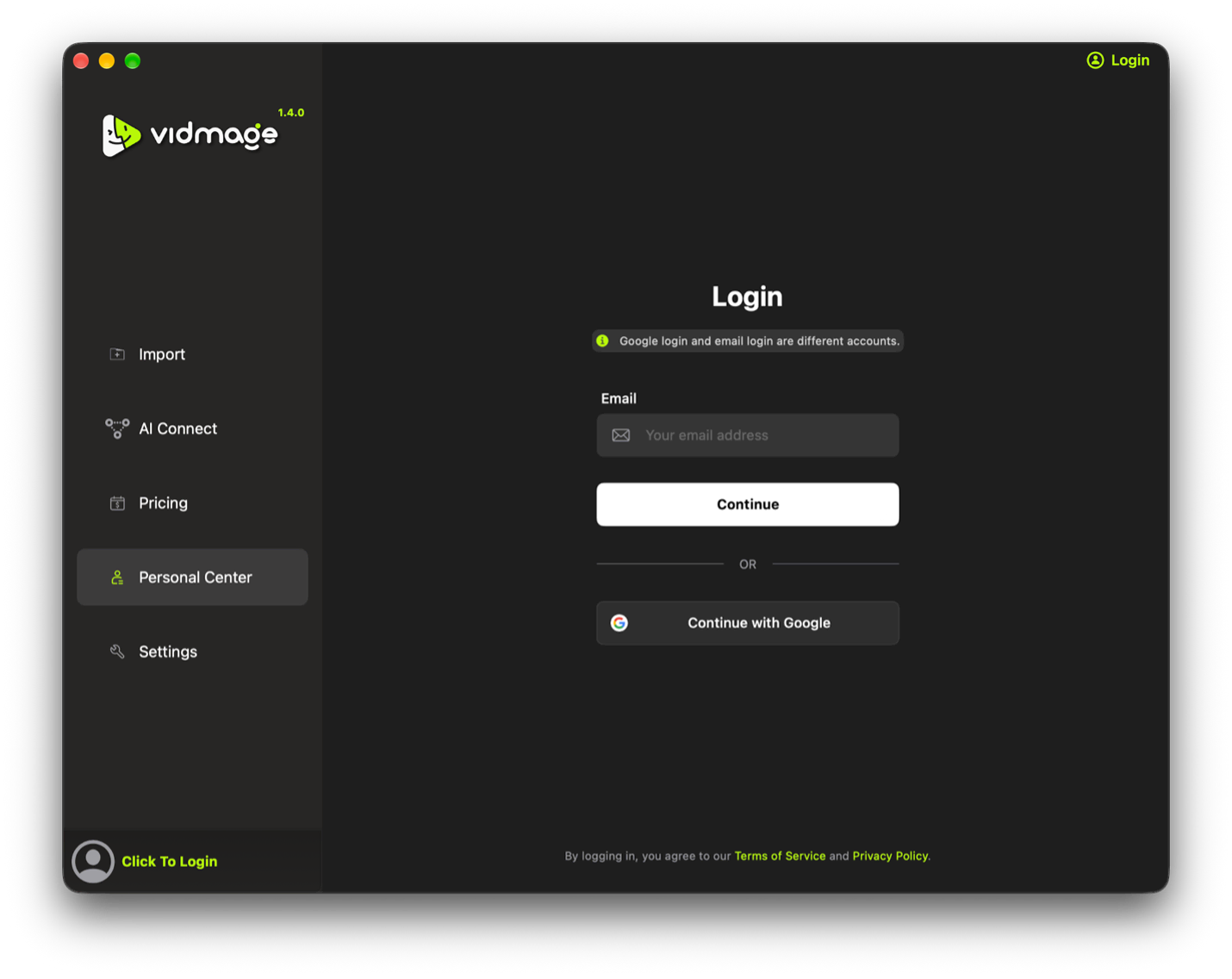1232x979 pixels.
Task: Open the AI Connect section
Action: (192, 428)
